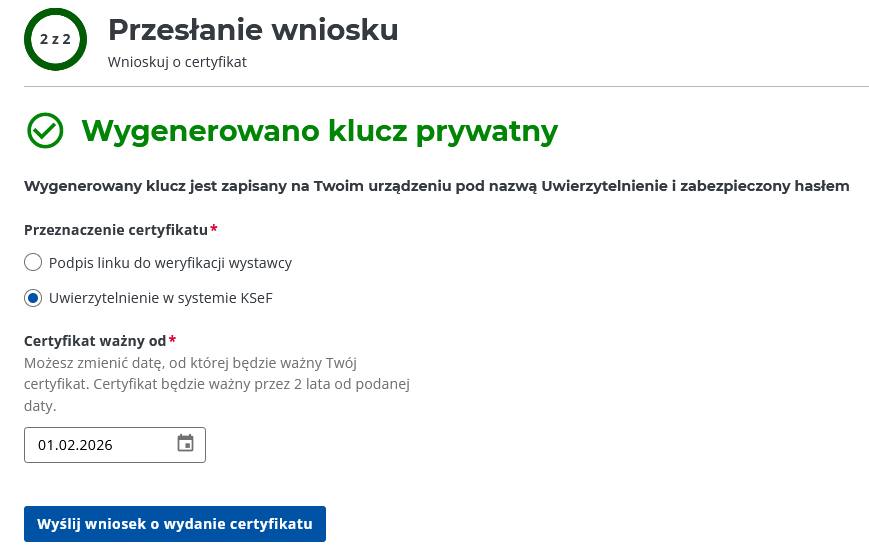This screenshot has width=869, height=559.
Task: Select the "Podpis linku do weryfikacji wystawcy" radio button
Action: pyautogui.click(x=33, y=263)
